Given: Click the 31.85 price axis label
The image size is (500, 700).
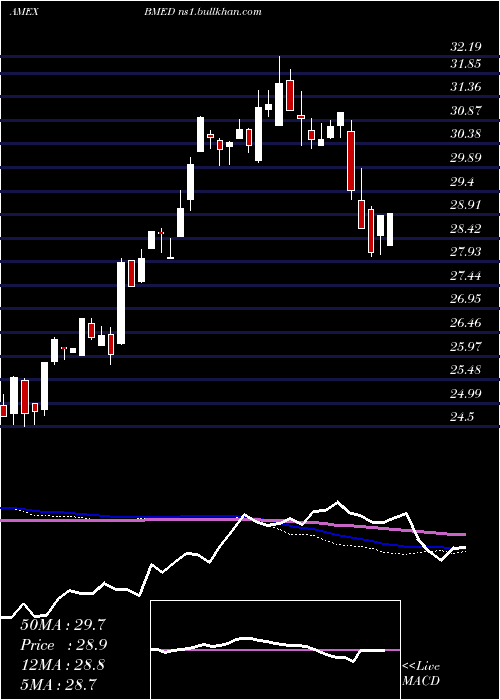Looking at the screenshot, I should point(465,64).
